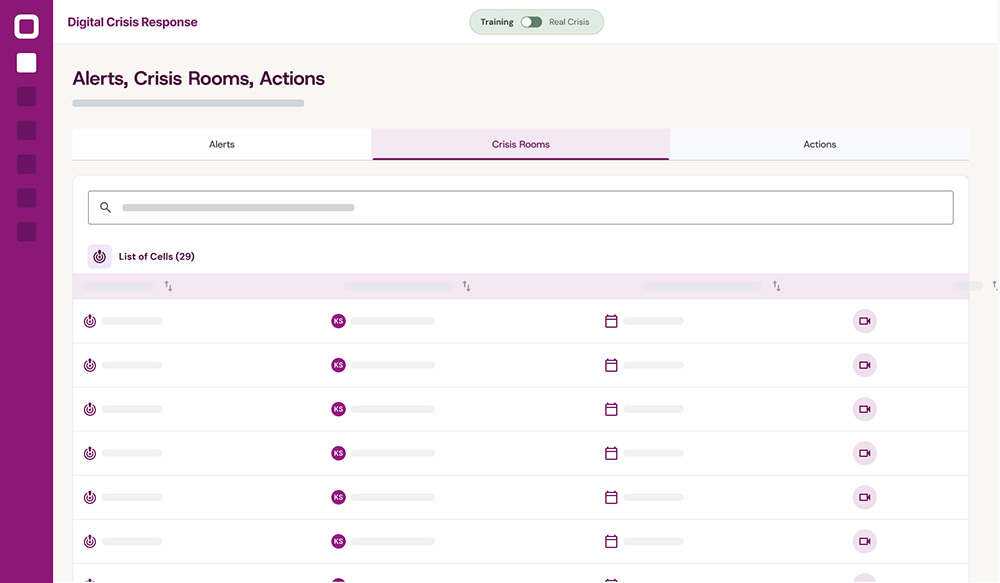Image resolution: width=1000 pixels, height=583 pixels.
Task: Click the search magnifier icon
Action: click(105, 207)
